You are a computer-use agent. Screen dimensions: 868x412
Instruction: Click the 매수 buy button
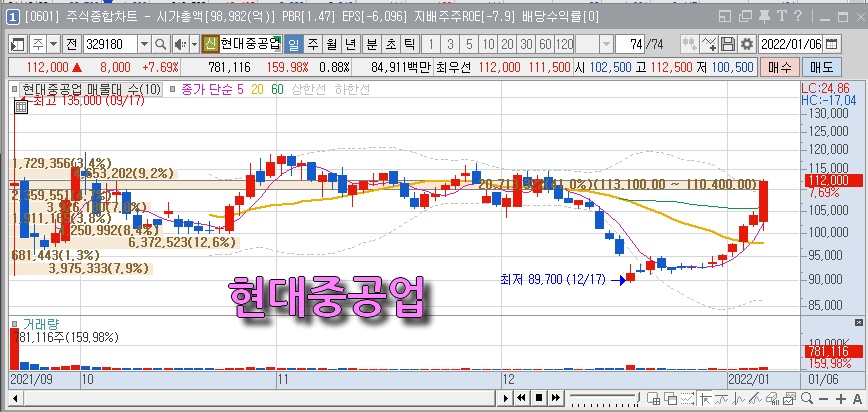point(779,68)
